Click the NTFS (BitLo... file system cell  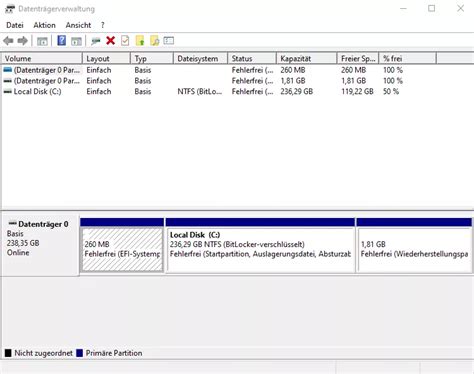200,92
